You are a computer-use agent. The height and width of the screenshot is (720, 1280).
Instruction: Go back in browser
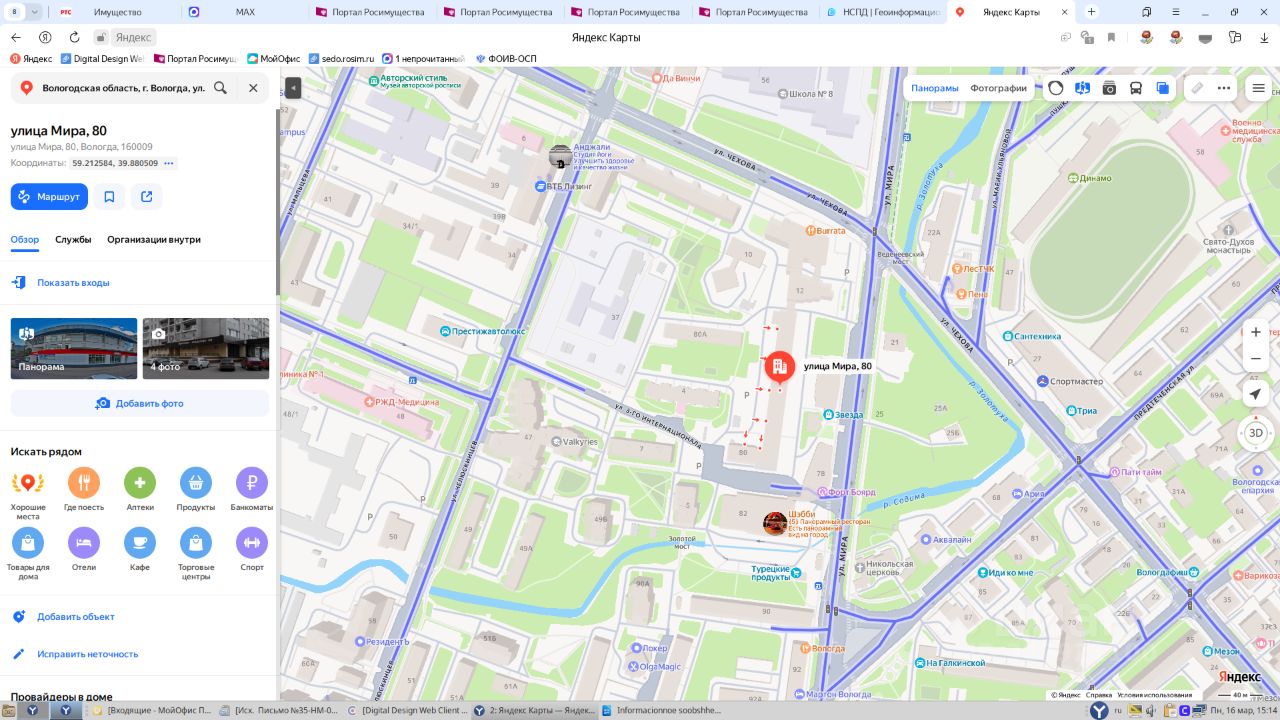point(15,37)
